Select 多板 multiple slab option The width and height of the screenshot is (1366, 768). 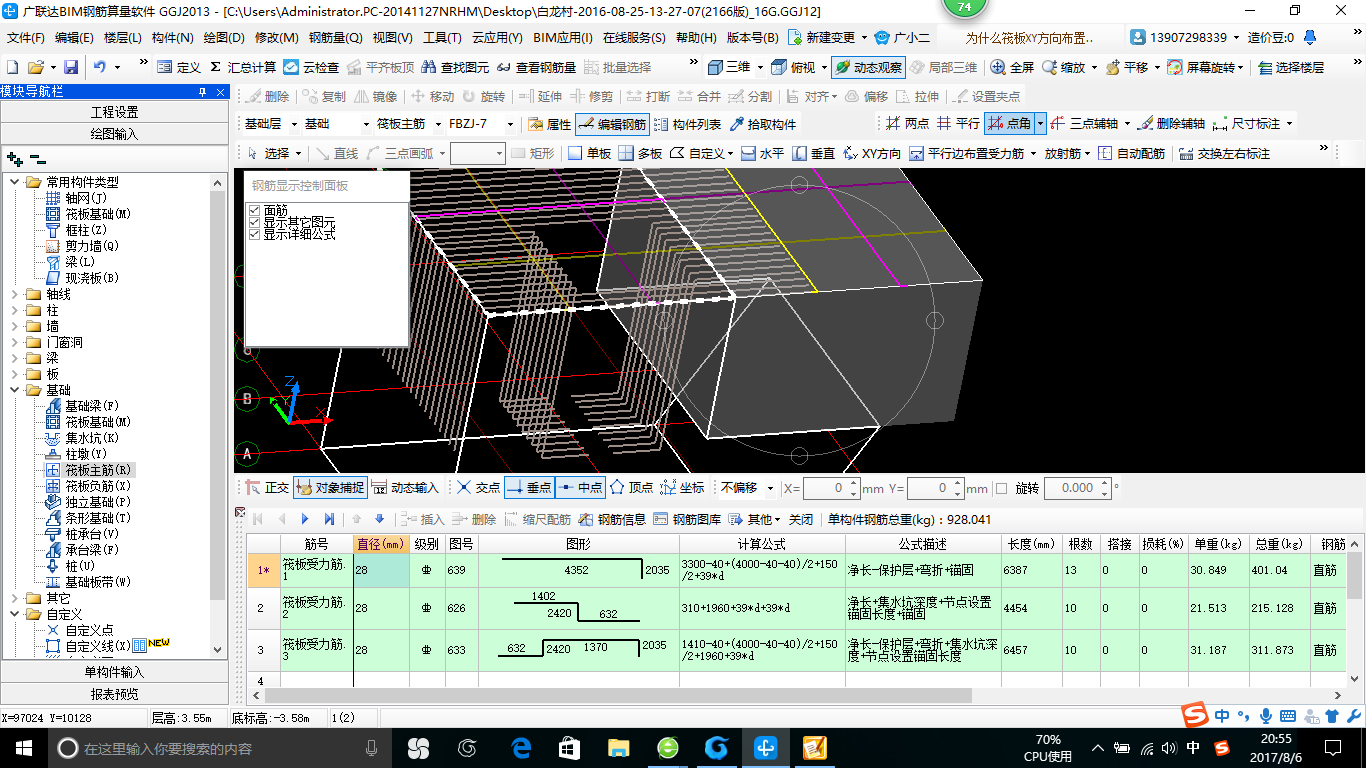640,153
